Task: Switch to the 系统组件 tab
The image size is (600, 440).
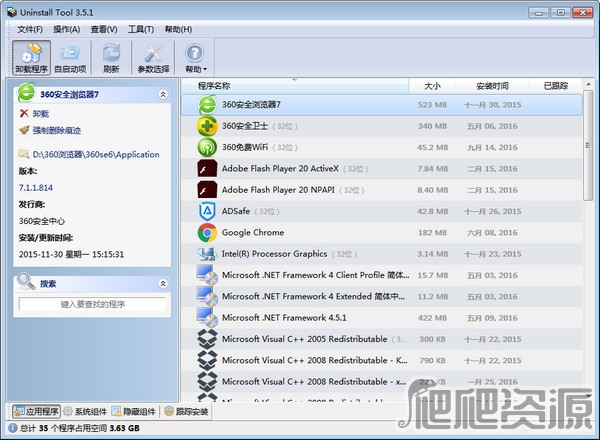Action: [x=85, y=412]
